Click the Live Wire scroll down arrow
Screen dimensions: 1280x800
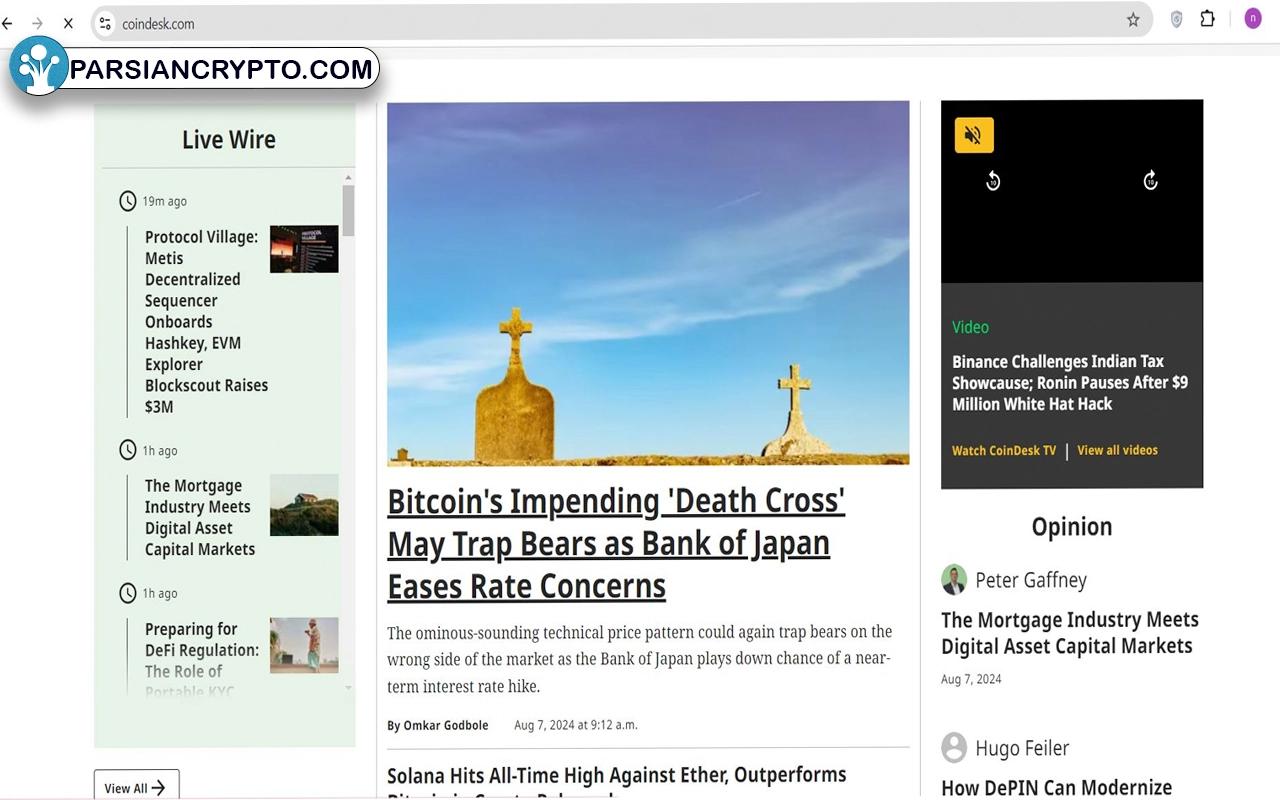coord(348,688)
